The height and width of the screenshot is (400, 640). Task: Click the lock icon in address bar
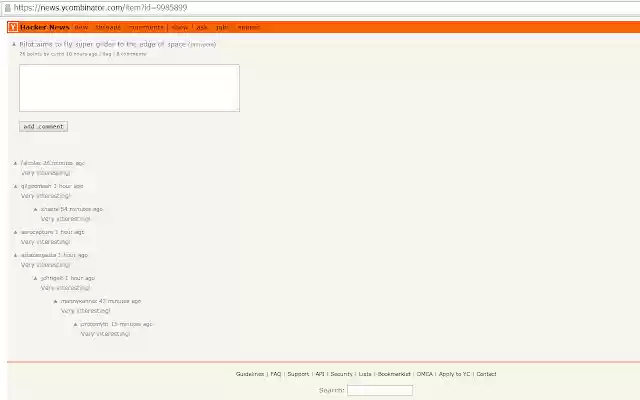(x=7, y=8)
